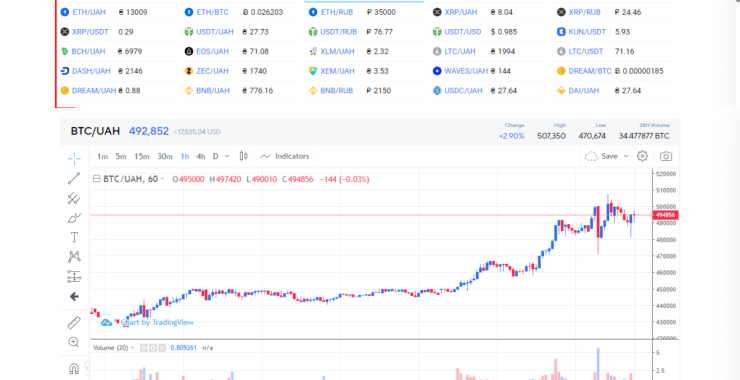Click the 494856 current price label on axis
Image resolution: width=740 pixels, height=380 pixels.
pos(665,215)
